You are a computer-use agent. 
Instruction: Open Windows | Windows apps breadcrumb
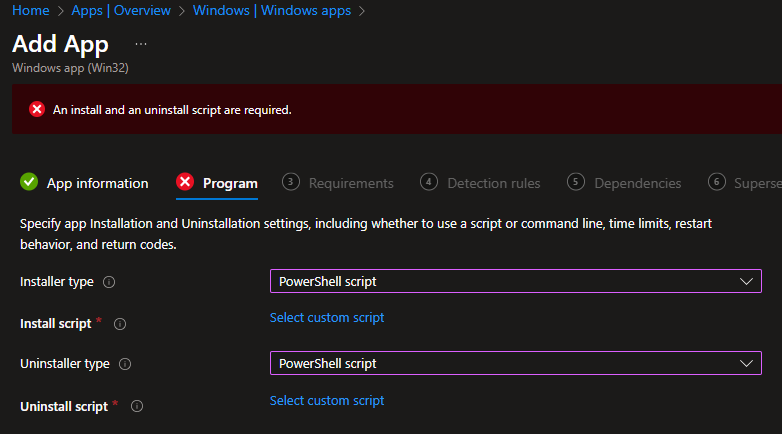click(272, 10)
